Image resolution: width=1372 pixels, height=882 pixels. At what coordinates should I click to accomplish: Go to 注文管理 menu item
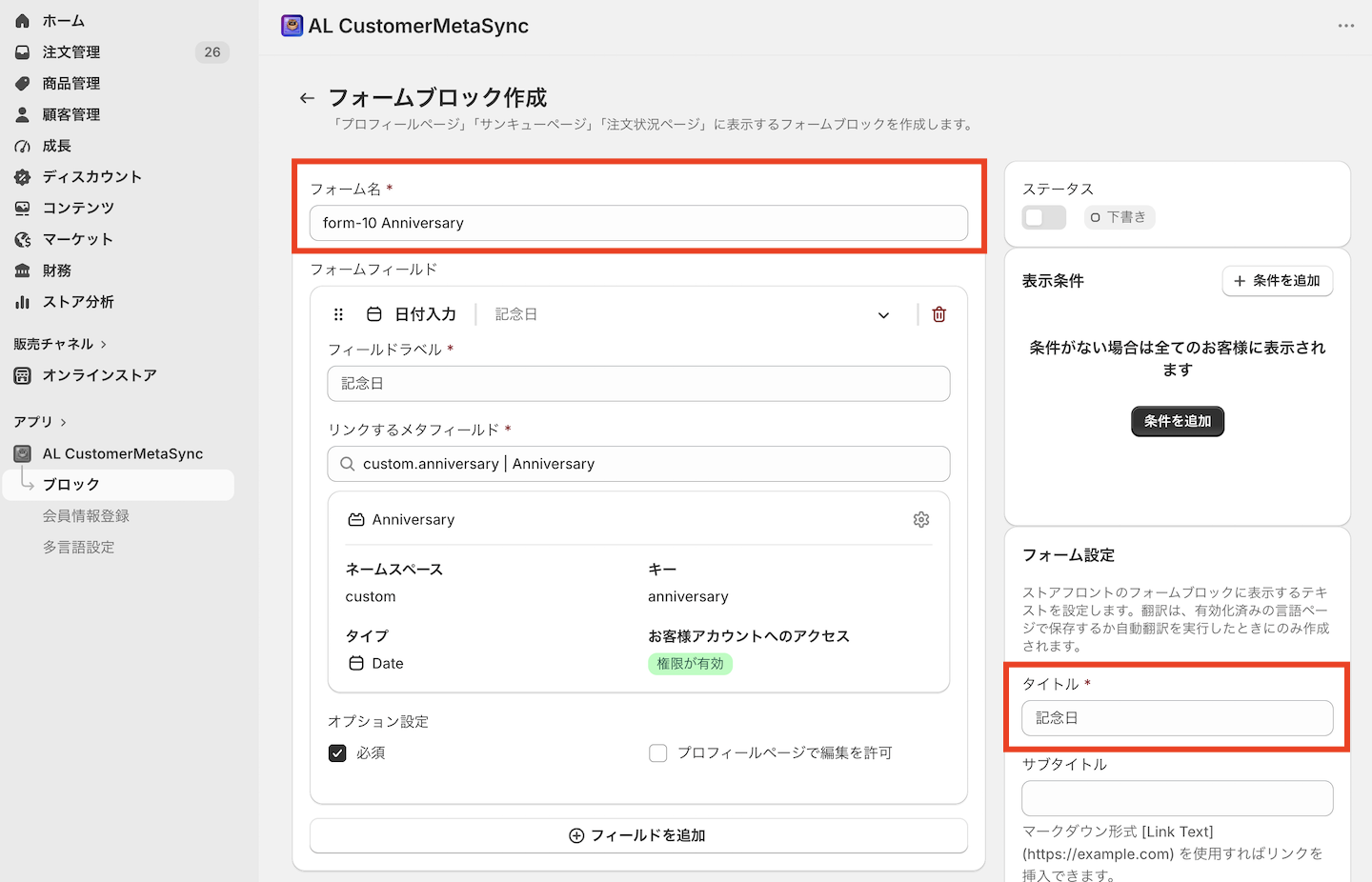71,52
